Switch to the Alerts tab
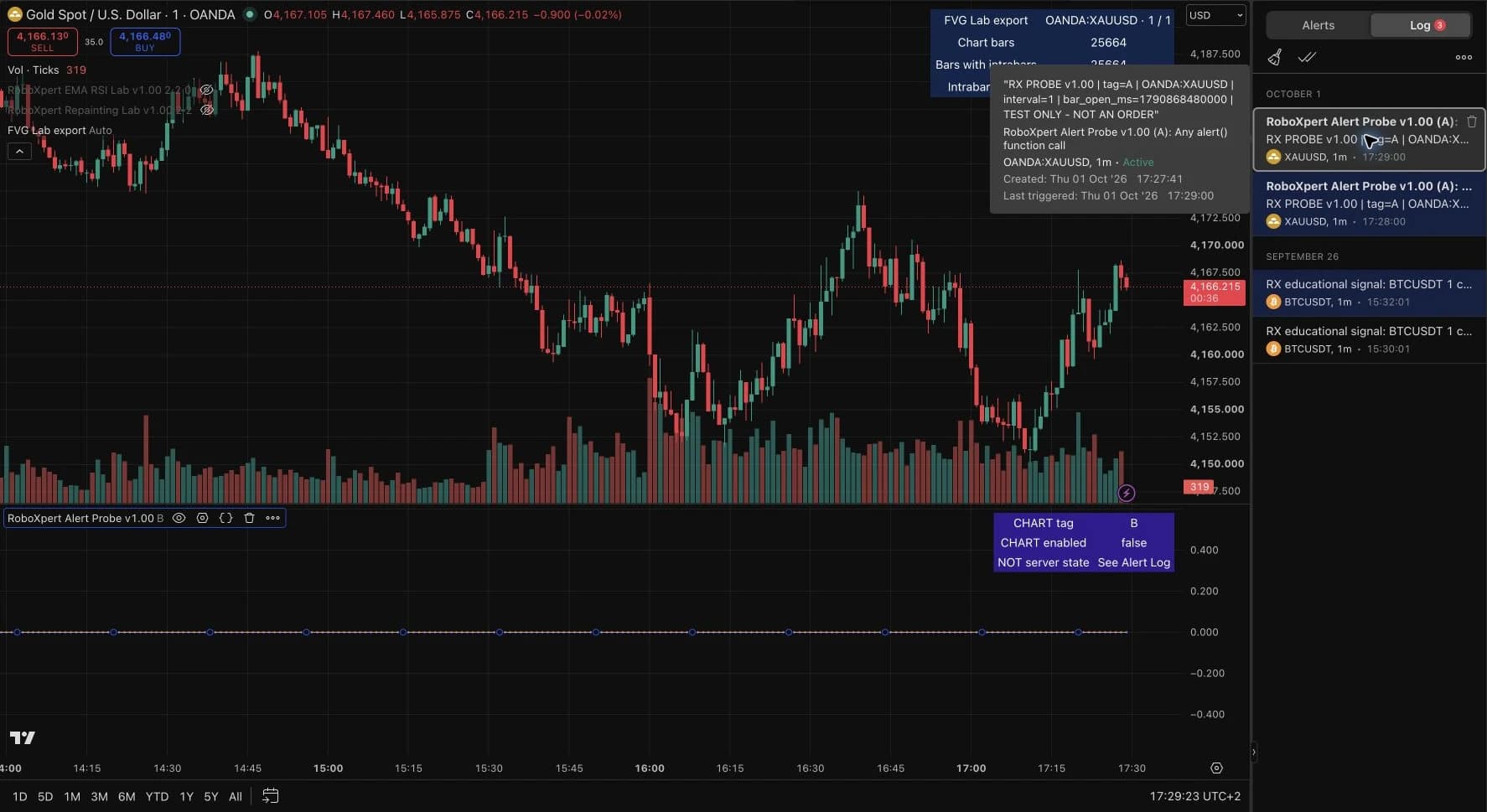 point(1318,25)
